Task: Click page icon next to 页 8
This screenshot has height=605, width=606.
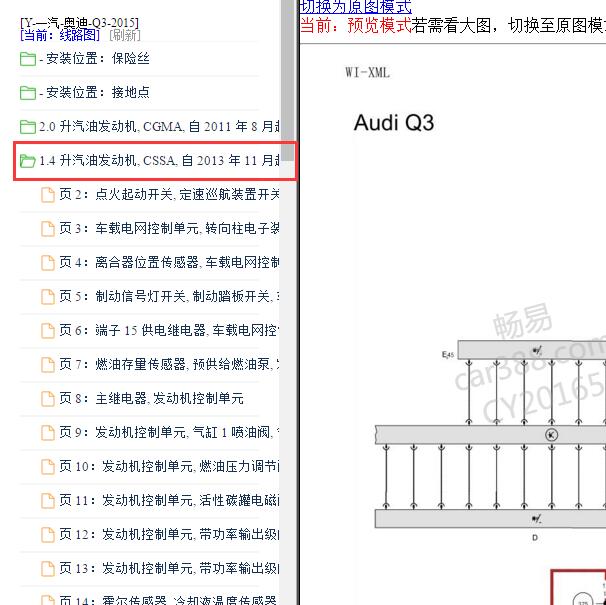Action: coord(48,399)
